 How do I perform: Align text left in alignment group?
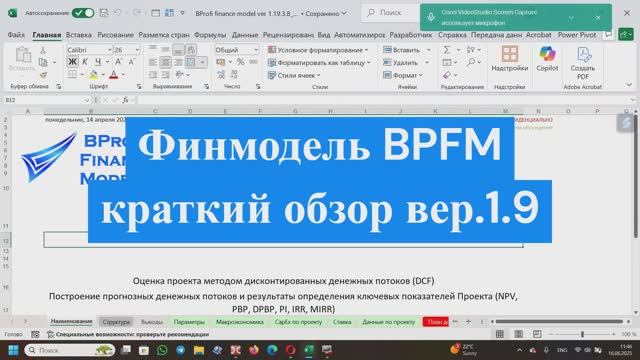[153, 62]
